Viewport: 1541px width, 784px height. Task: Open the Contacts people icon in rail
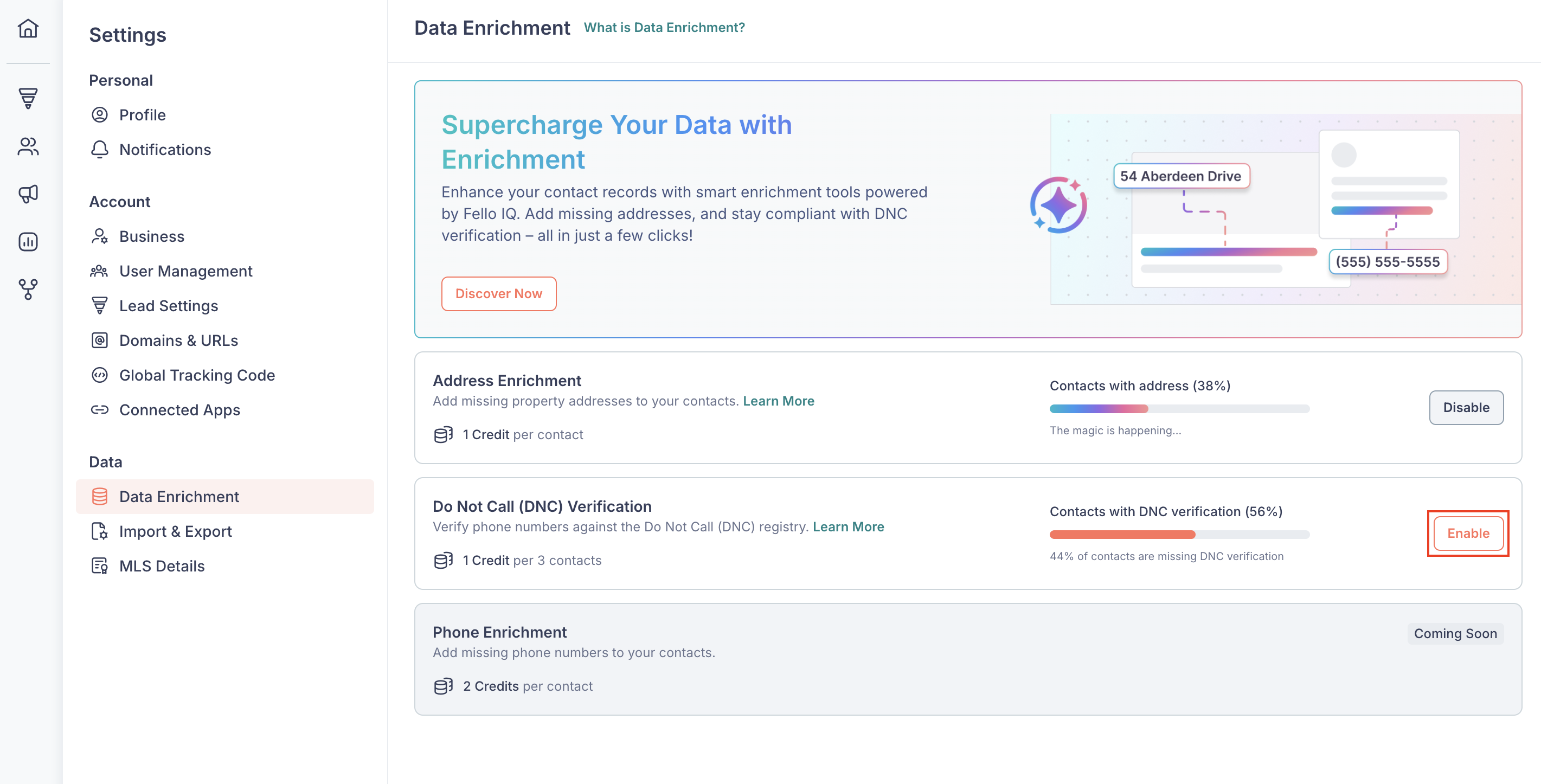click(x=28, y=146)
